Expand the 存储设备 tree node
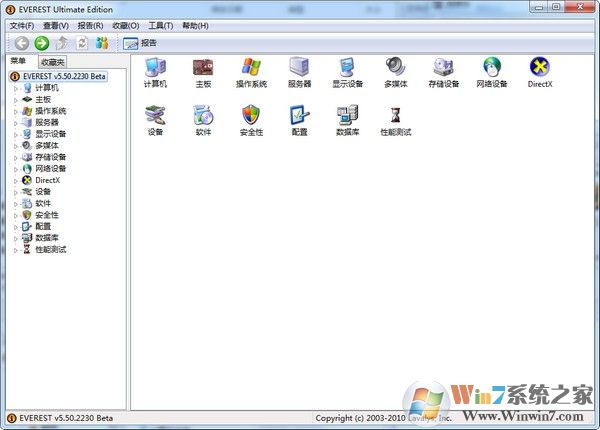600x430 pixels. pyautogui.click(x=16, y=157)
